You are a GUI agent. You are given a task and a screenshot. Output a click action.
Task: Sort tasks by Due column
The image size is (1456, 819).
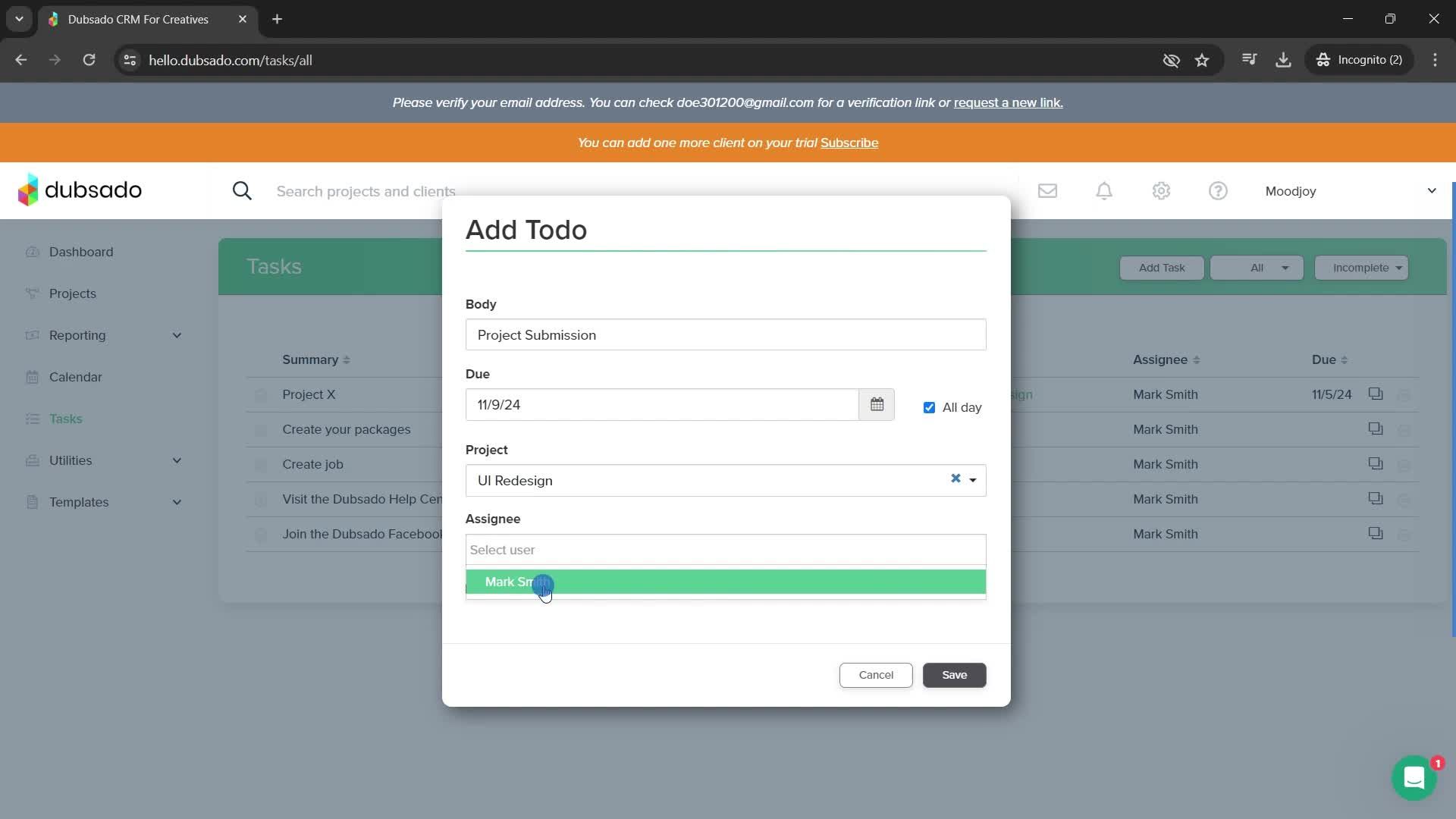point(1329,359)
